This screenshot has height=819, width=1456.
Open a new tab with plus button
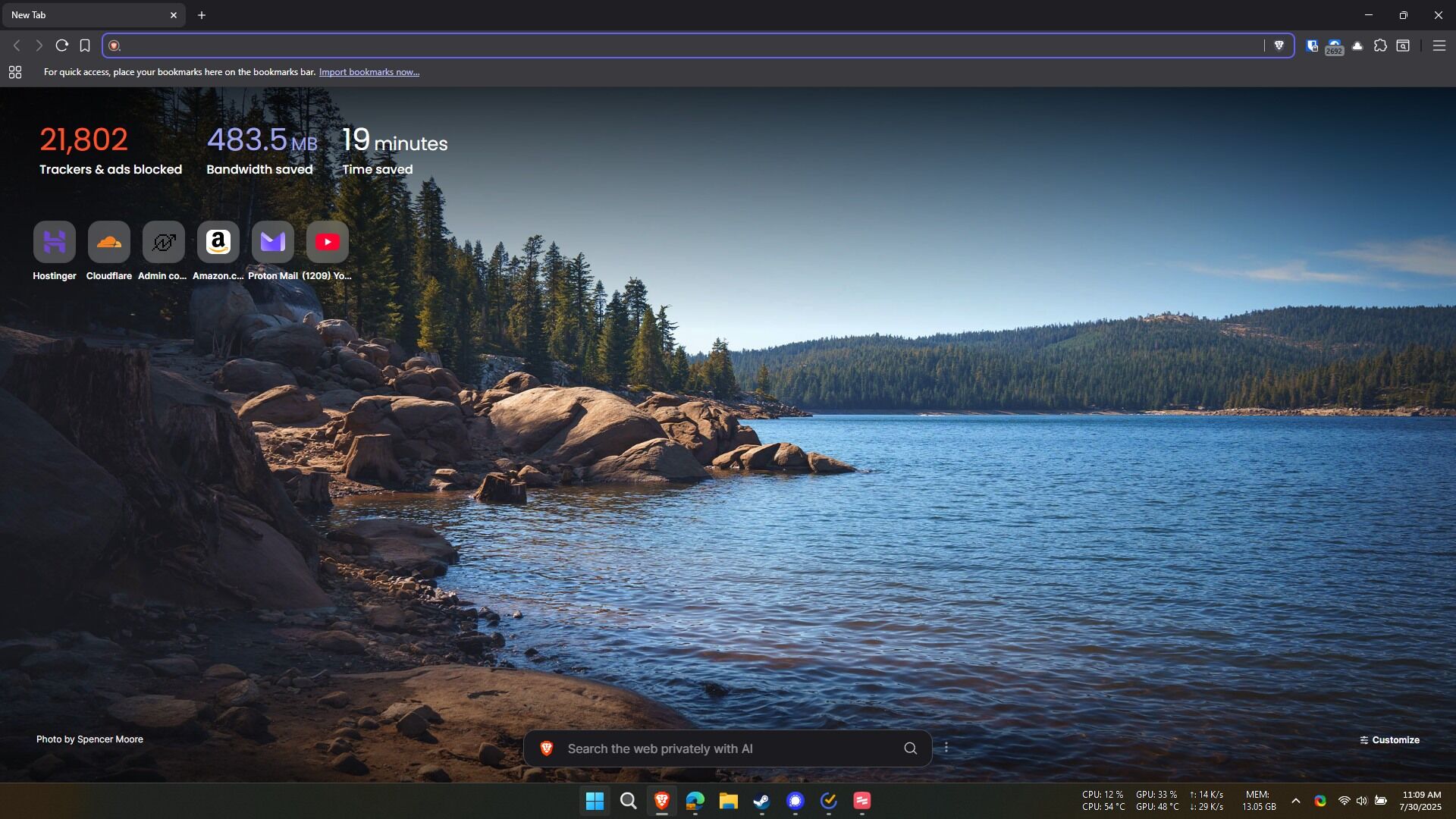[x=202, y=15]
